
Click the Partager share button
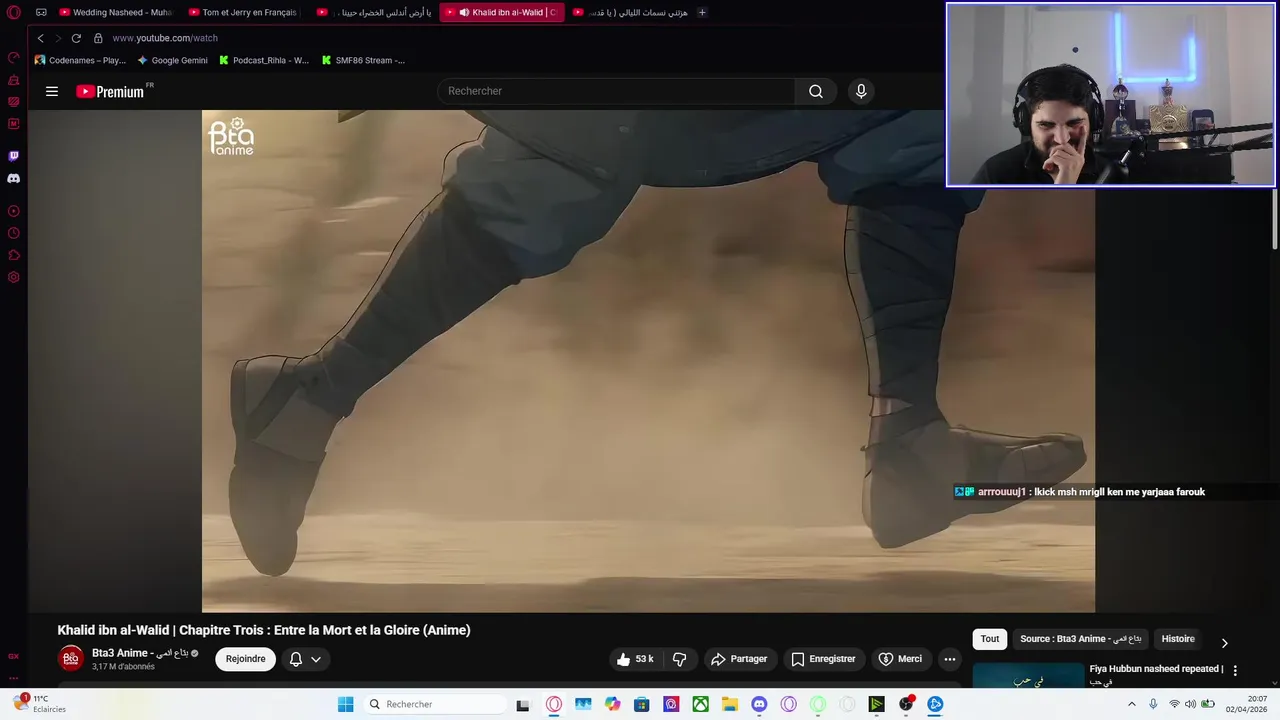(739, 659)
